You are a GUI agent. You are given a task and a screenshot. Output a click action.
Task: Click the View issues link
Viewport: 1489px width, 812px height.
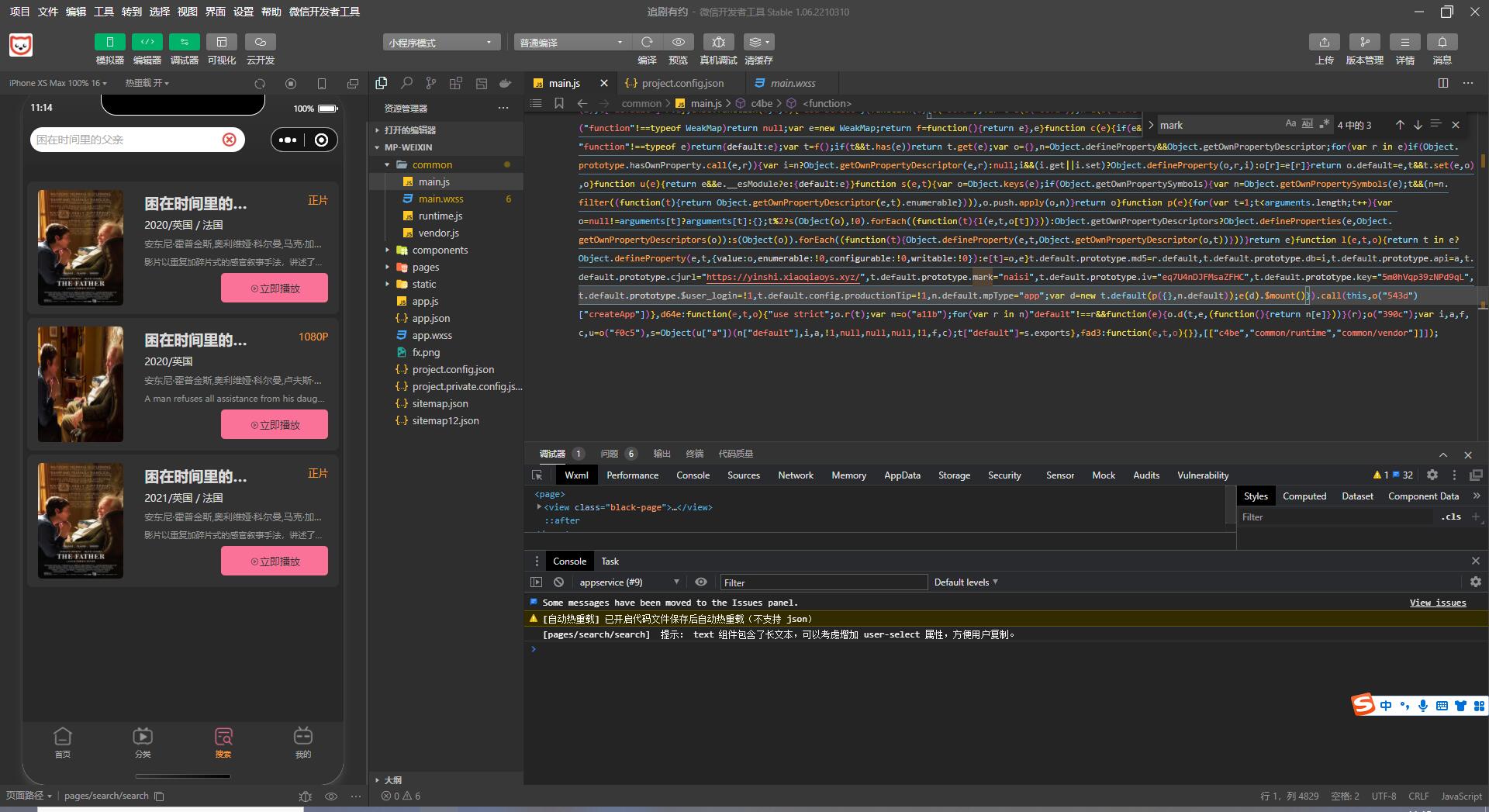tap(1437, 603)
